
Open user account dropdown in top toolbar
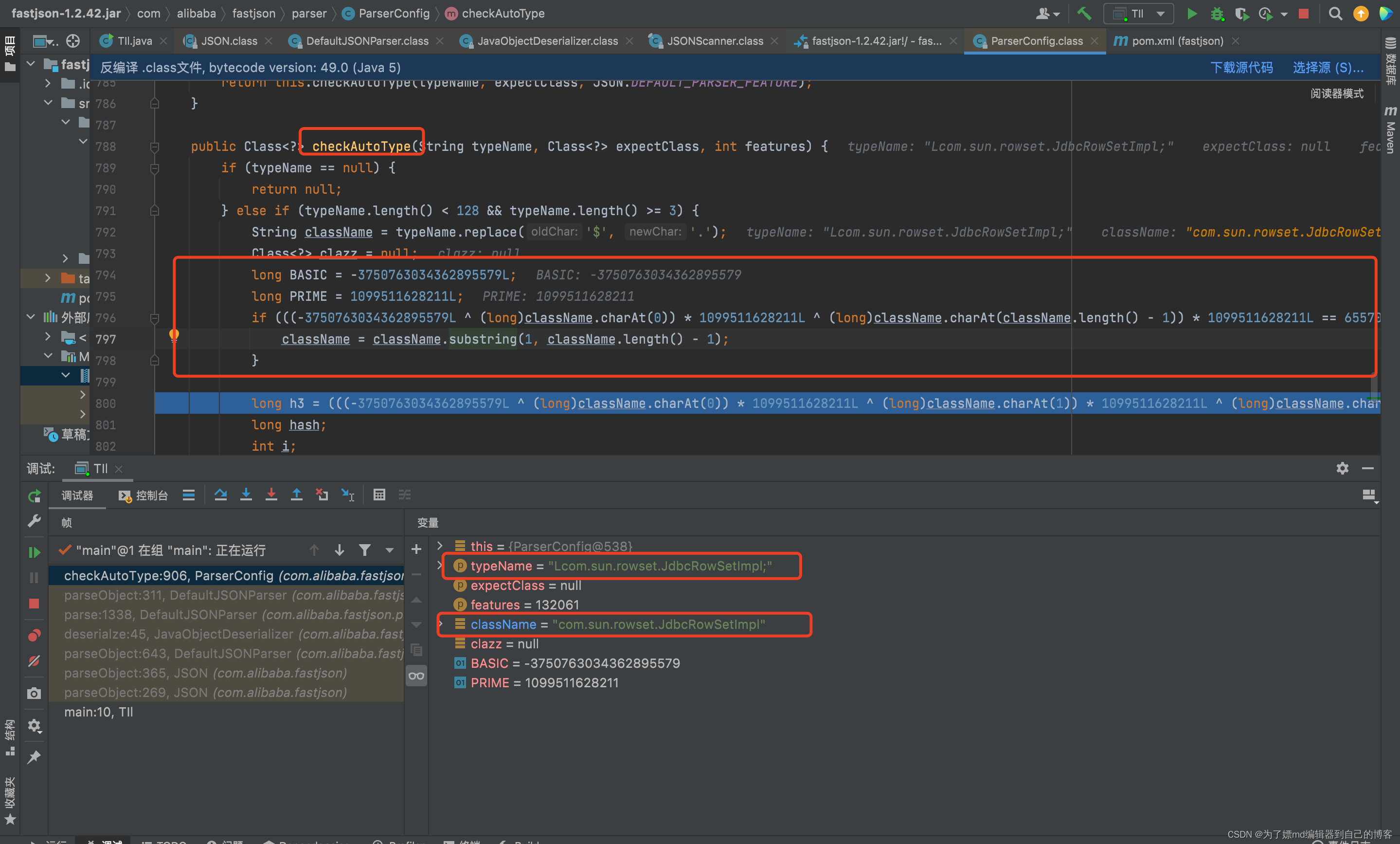pyautogui.click(x=1047, y=13)
